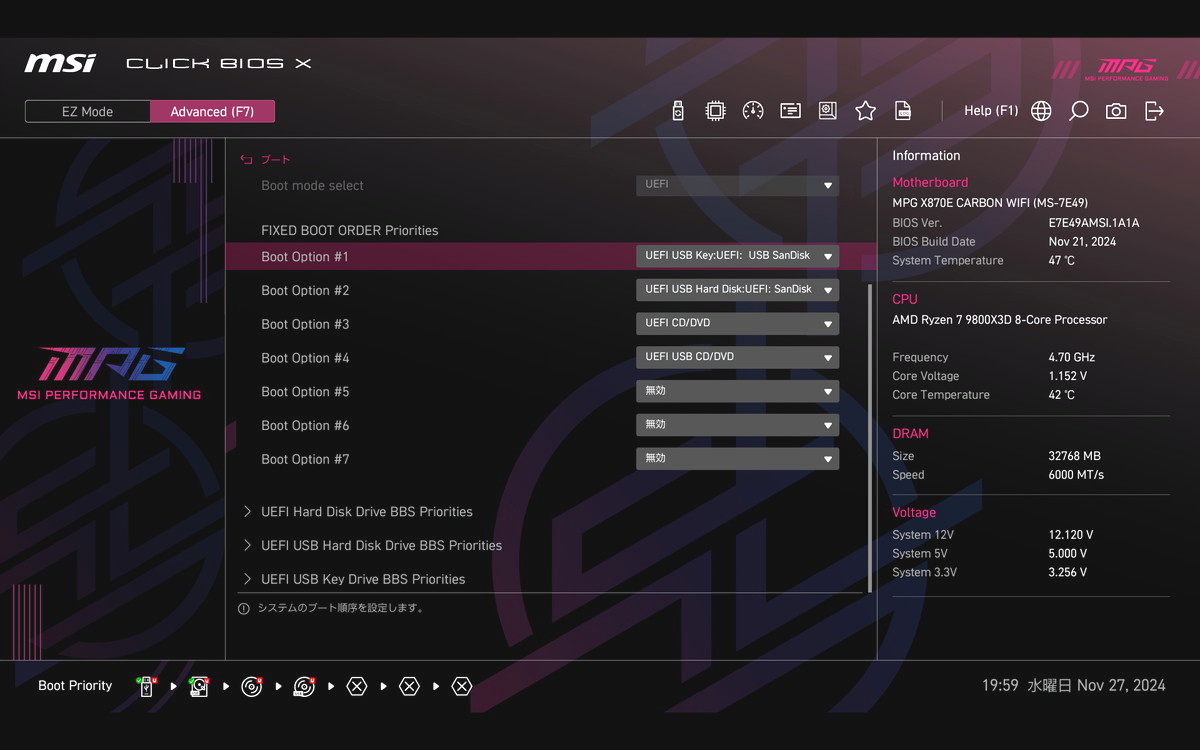
Task: Switch to the EZ Mode tab
Action: 88,112
